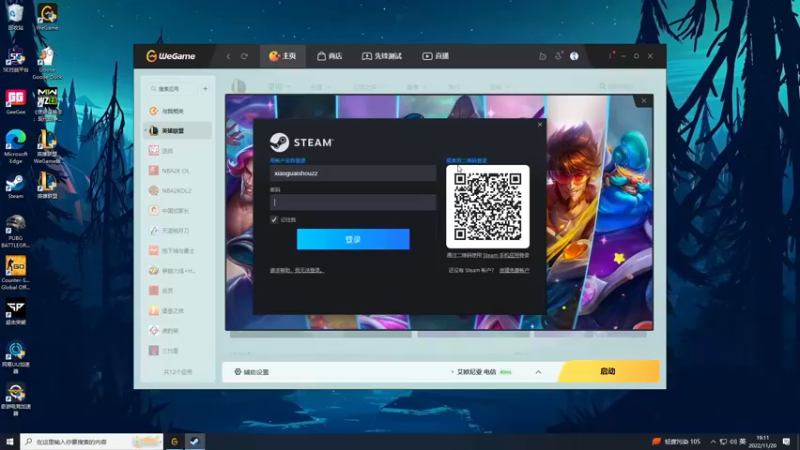
Task: Click the yellow 启动 launch button
Action: point(608,371)
